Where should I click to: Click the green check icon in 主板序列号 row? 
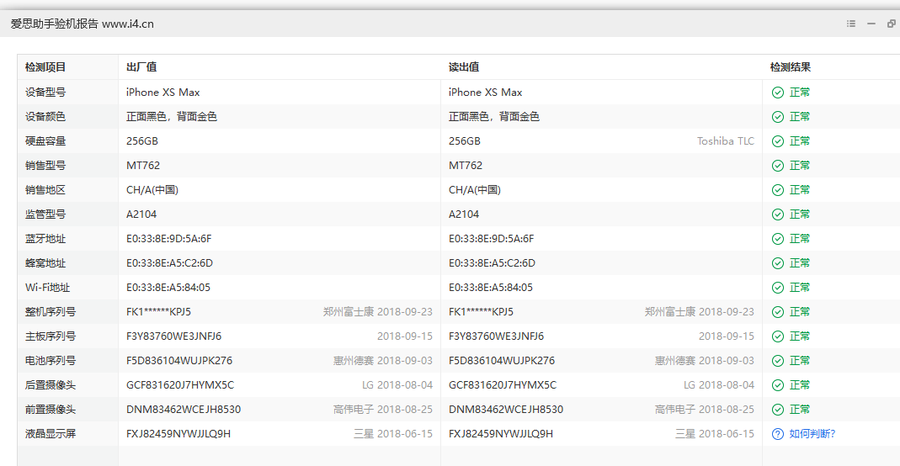(x=778, y=336)
